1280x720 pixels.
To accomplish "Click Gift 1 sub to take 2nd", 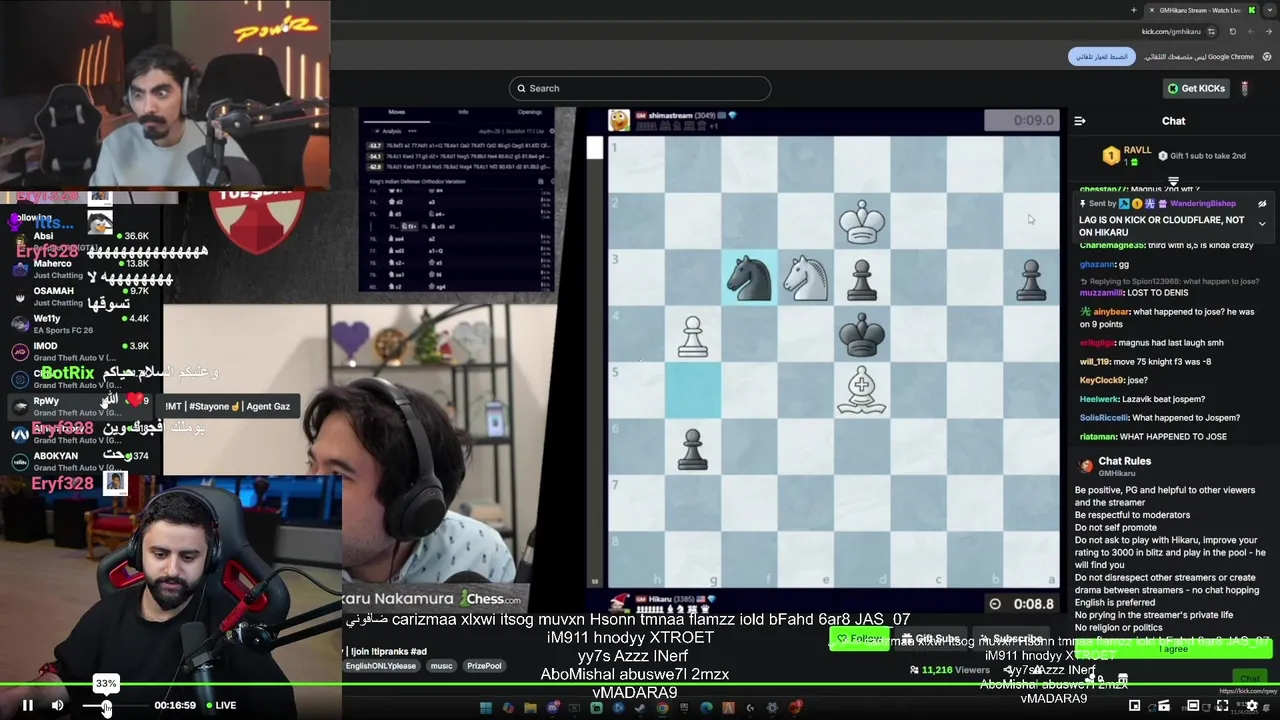I will (1201, 156).
